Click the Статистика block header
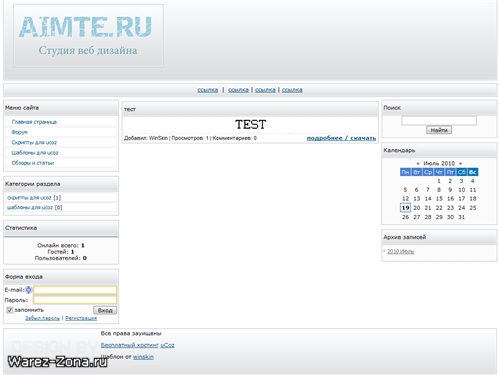The height and width of the screenshot is (375, 500). (61, 228)
